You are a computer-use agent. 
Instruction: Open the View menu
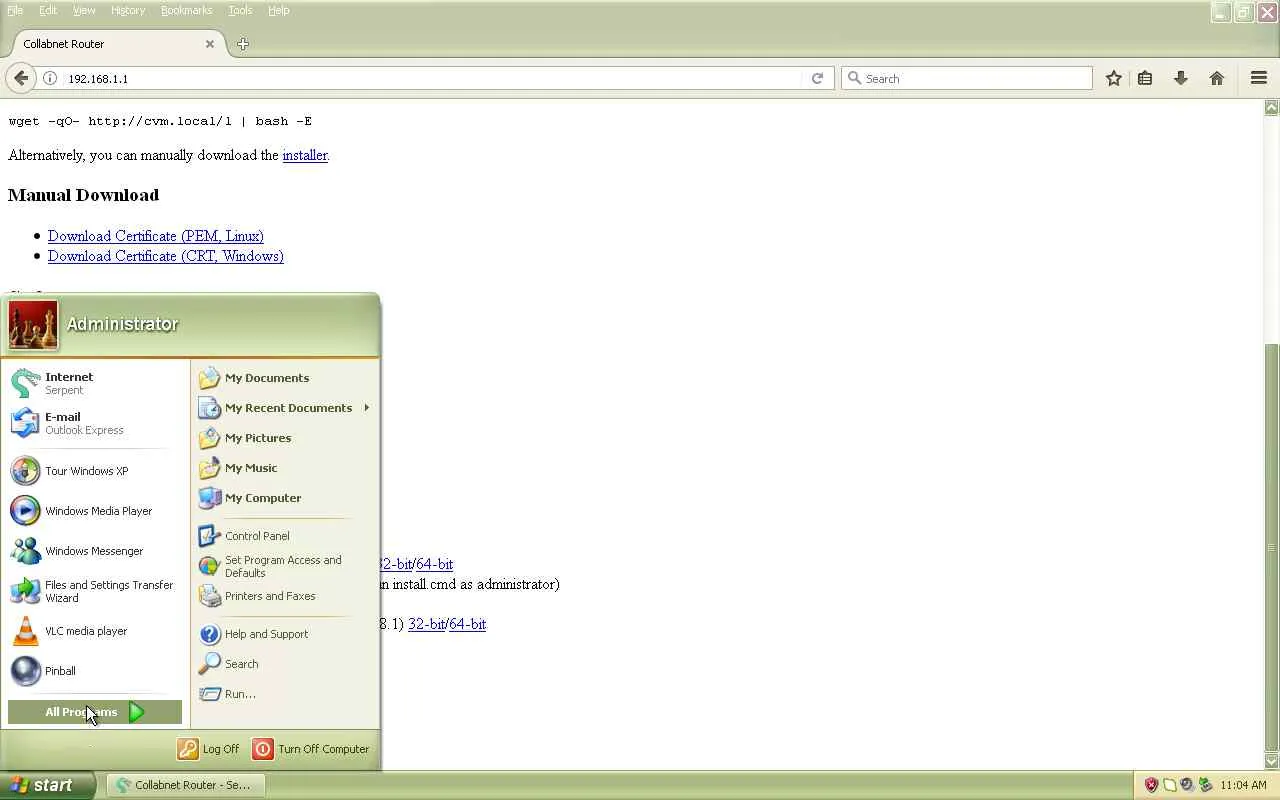point(84,10)
